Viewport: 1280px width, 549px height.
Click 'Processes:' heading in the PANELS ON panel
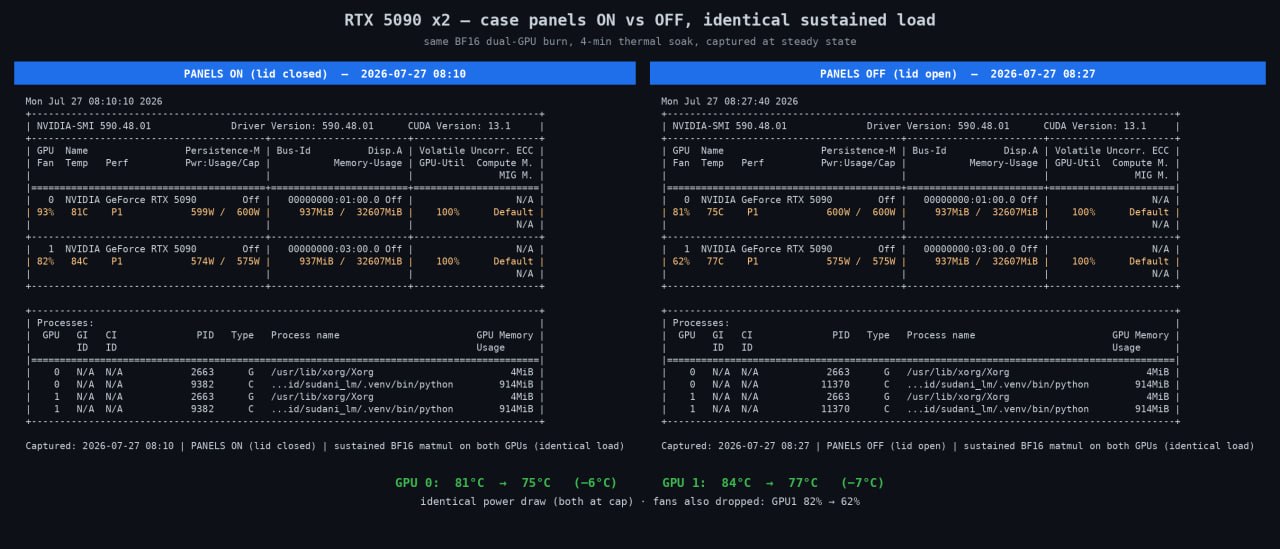click(x=65, y=323)
